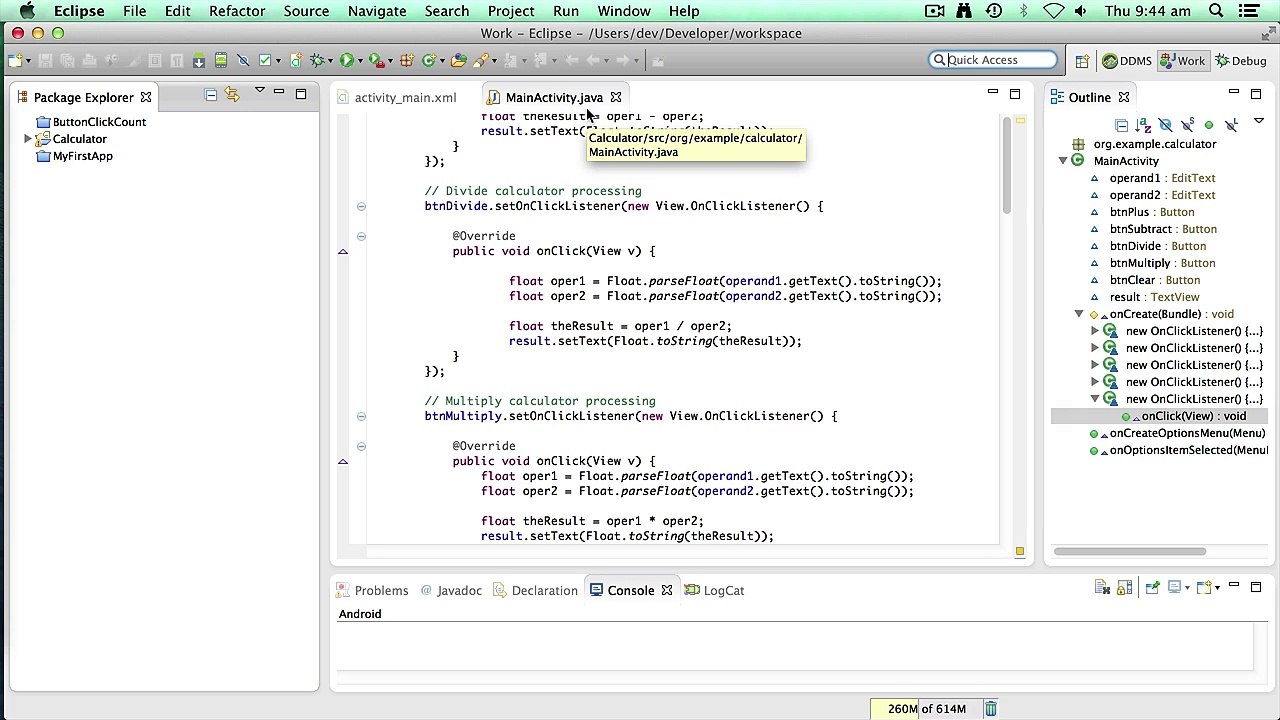Open the Run button dropdown arrow
1280x720 pixels.
(360, 61)
